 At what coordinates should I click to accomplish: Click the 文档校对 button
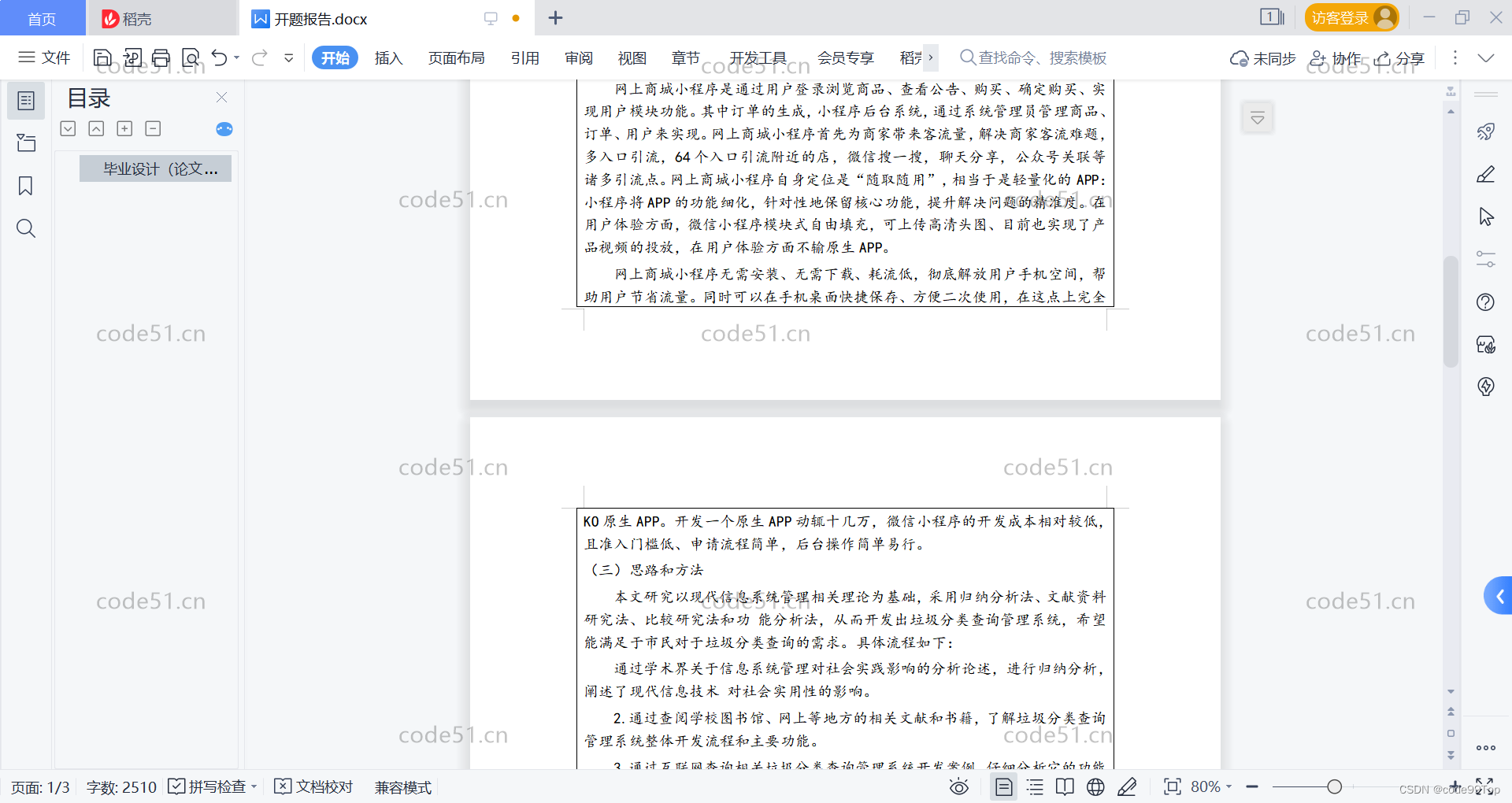pos(313,786)
